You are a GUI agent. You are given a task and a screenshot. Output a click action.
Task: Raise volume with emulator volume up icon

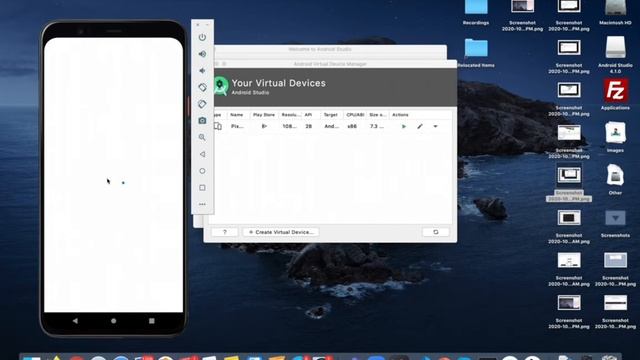point(202,54)
